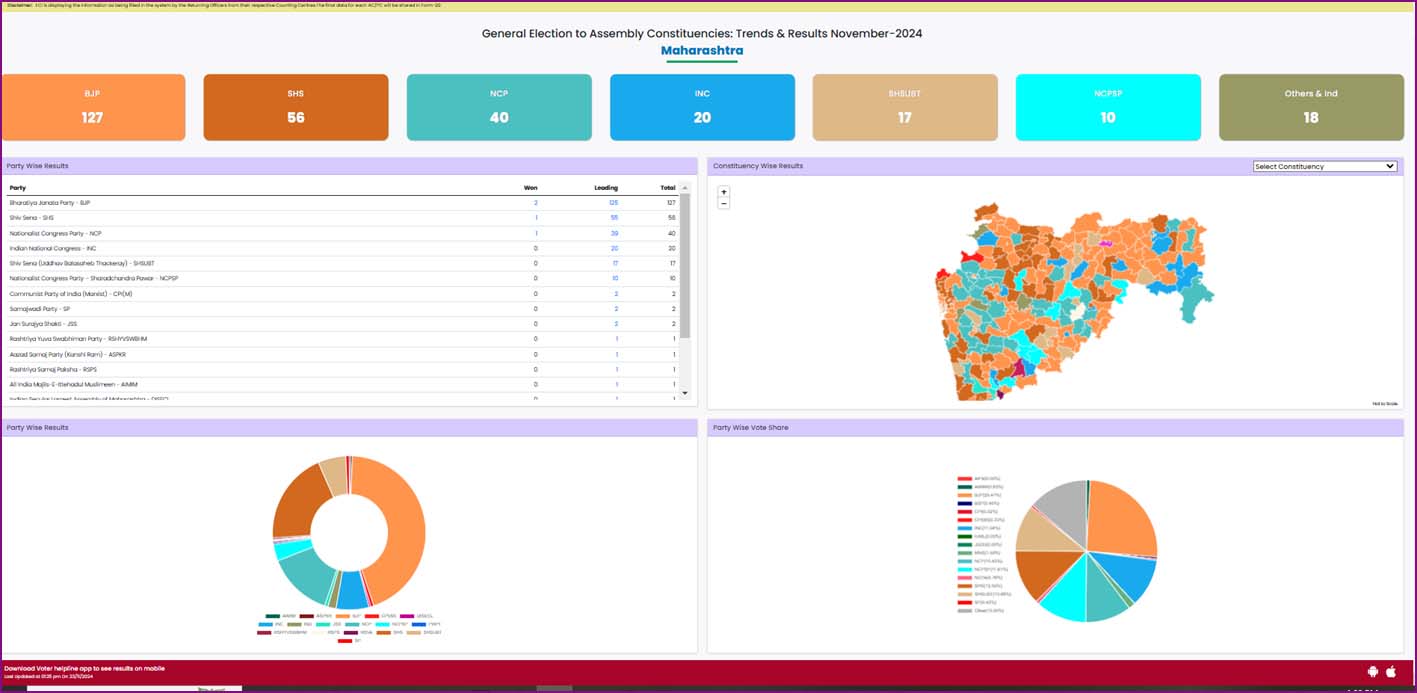Click the party table scrollbar down arrow
Screen dimensions: 1417x693
point(685,393)
